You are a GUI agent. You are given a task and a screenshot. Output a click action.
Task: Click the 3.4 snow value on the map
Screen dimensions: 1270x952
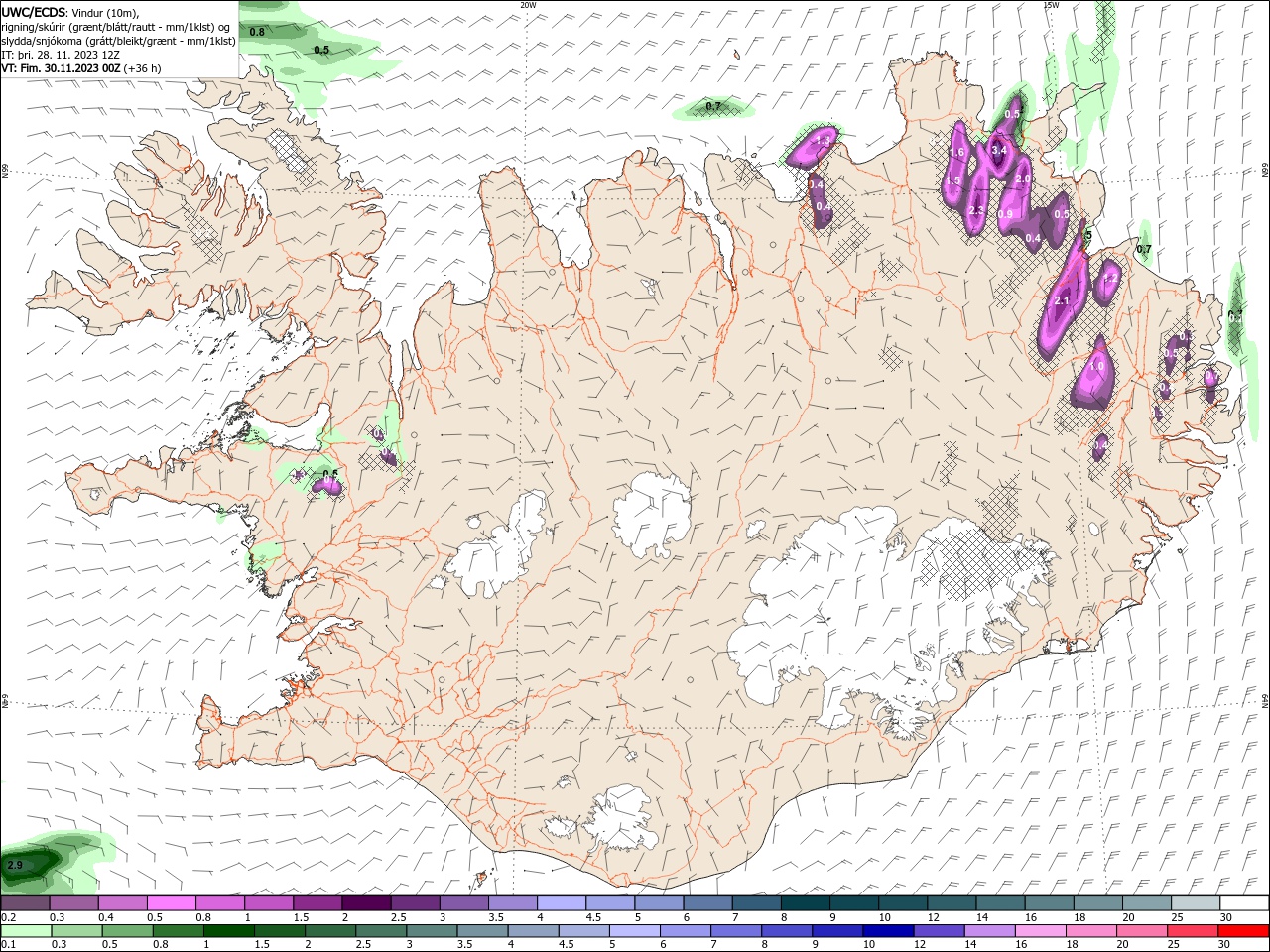[999, 151]
